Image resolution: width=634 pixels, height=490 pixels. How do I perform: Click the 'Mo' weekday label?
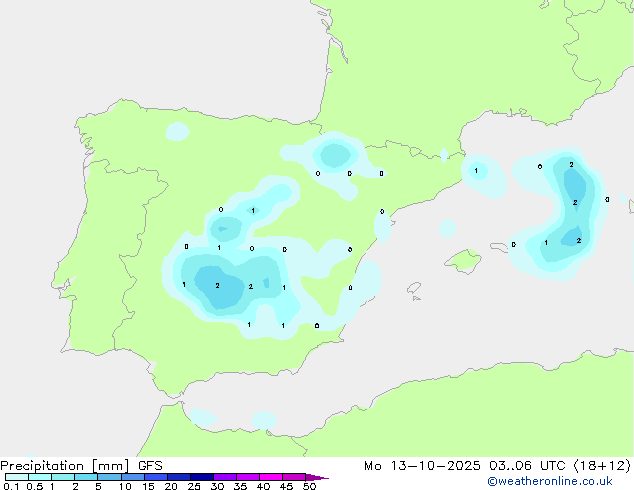pyautogui.click(x=373, y=466)
